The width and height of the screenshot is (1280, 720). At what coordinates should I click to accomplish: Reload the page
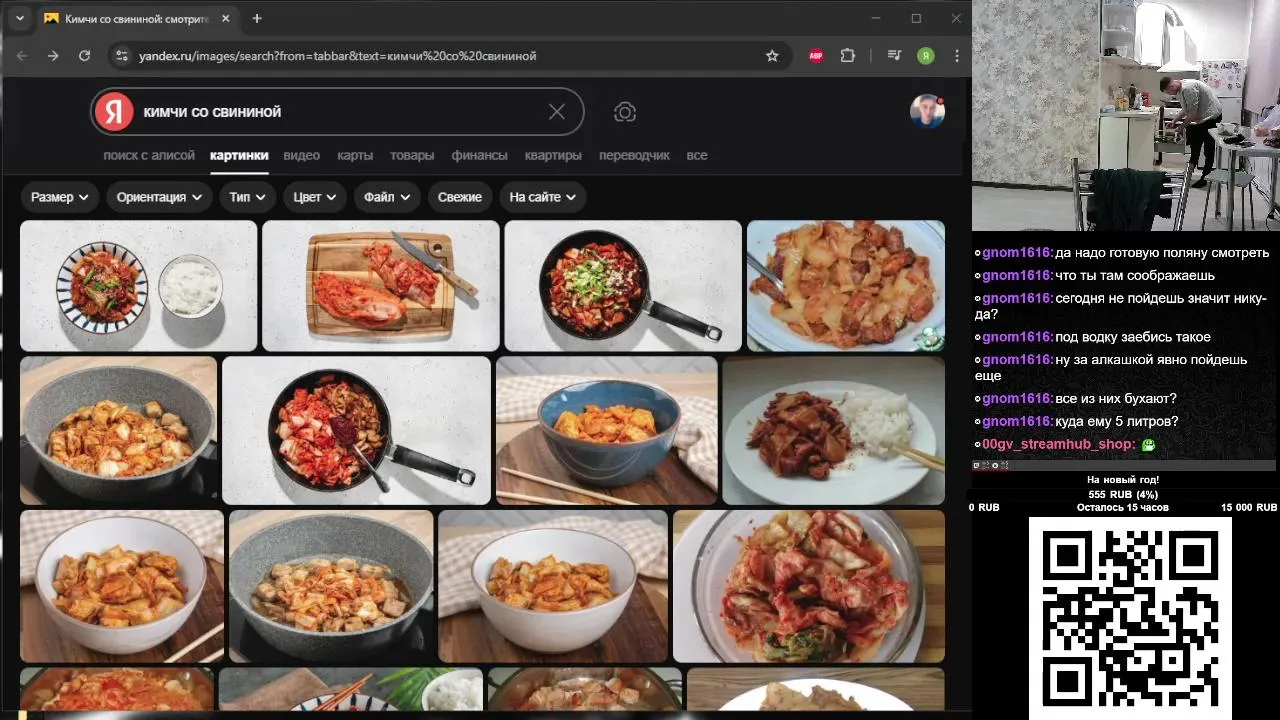84,56
